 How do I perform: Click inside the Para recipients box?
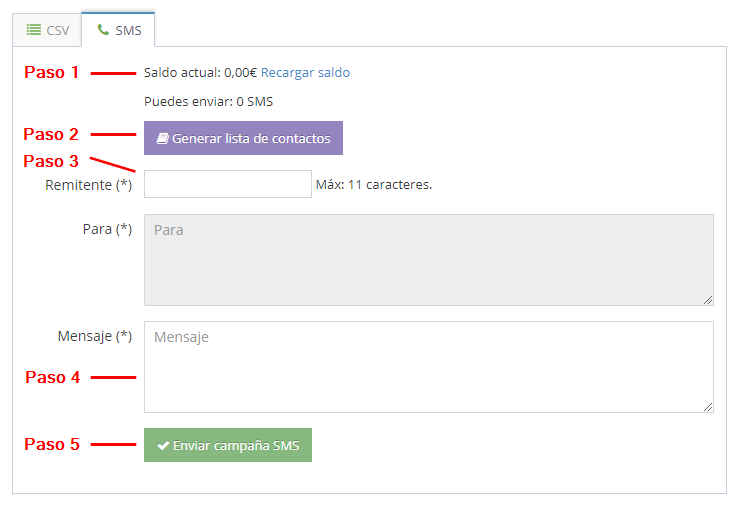click(428, 260)
